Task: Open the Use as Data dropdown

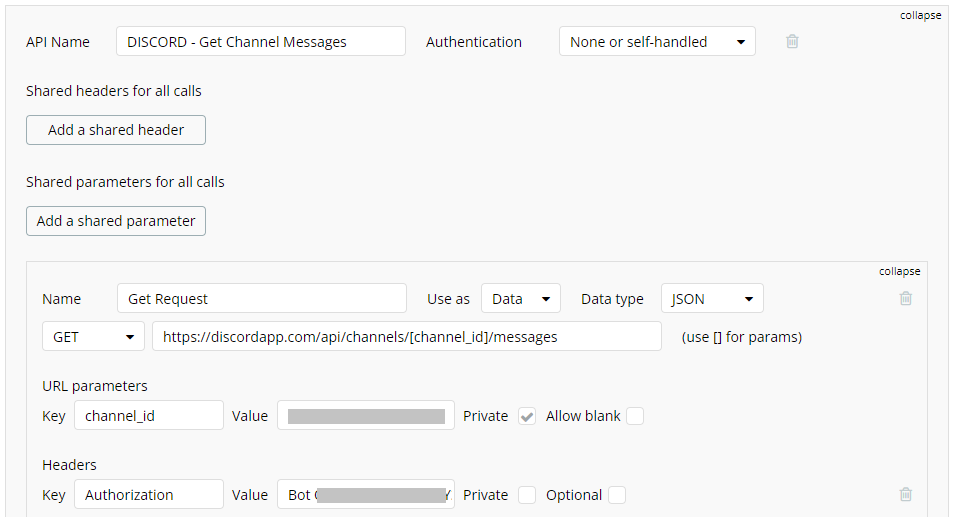Action: click(521, 299)
